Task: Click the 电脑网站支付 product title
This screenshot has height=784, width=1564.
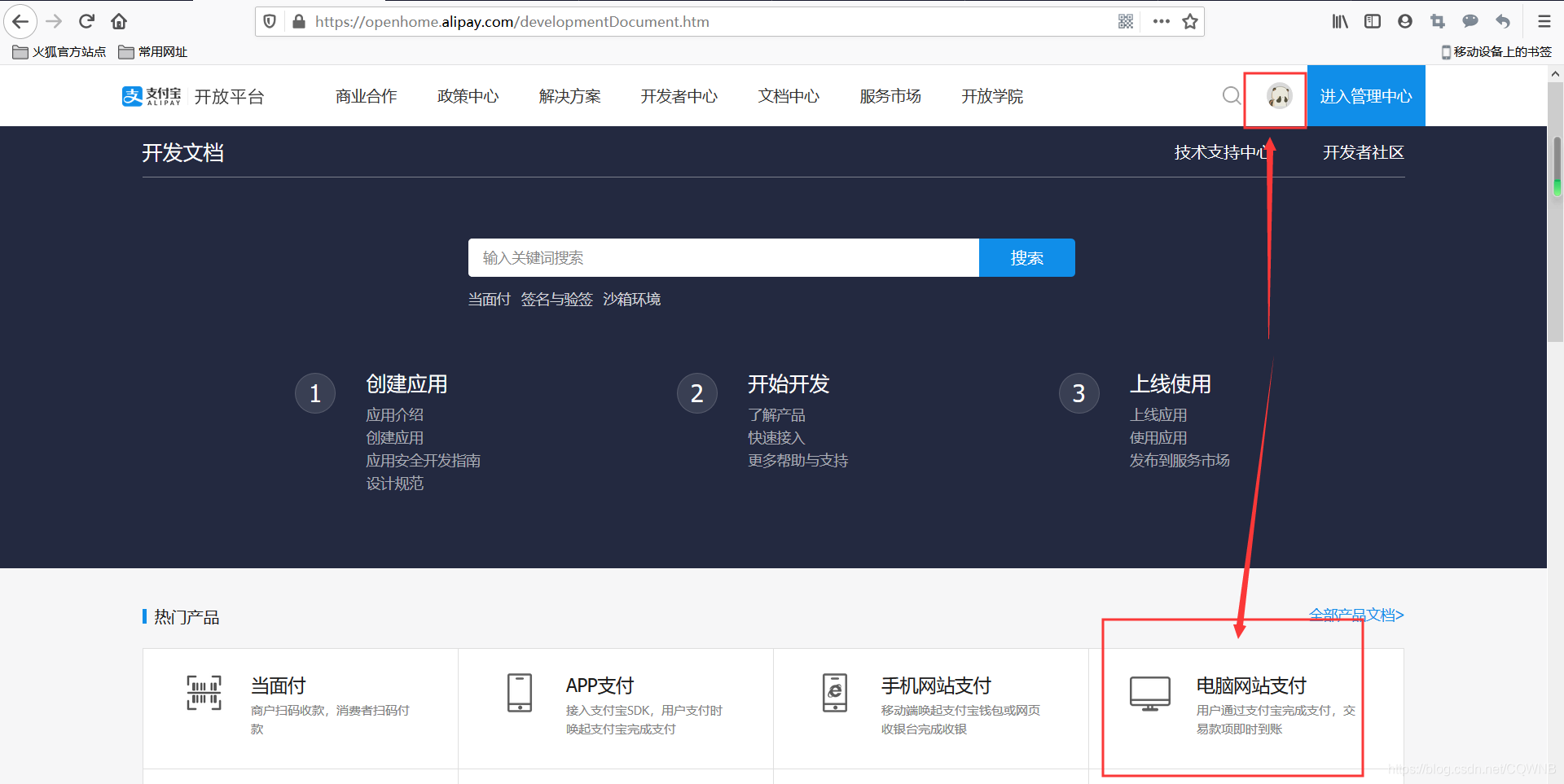Action: [1251, 685]
